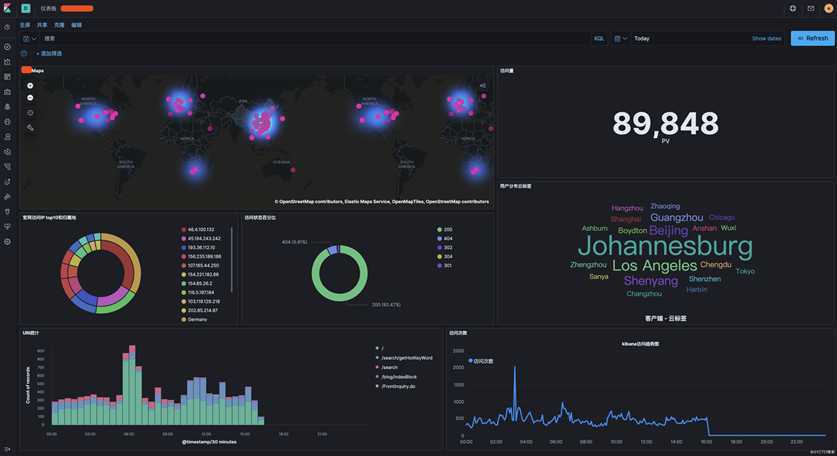
Task: Open Management gear icon in sidebar
Action: pyautogui.click(x=7, y=241)
